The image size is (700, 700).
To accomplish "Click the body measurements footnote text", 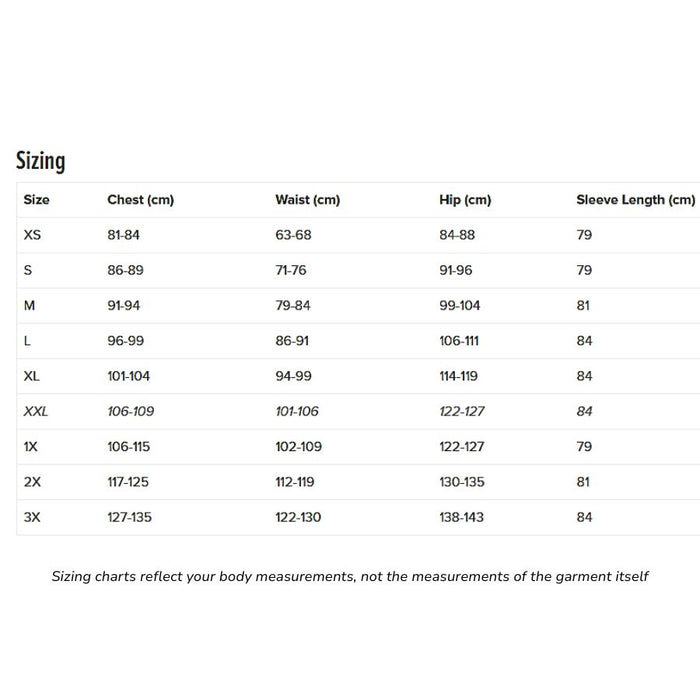I will (x=350, y=576).
